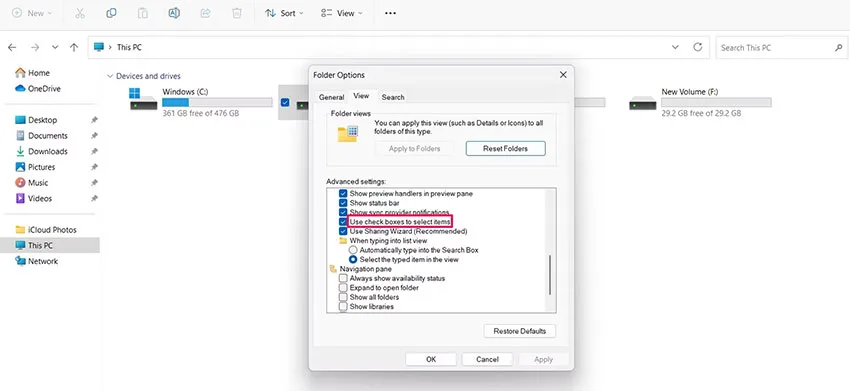850x391 pixels.
Task: Open OneDrive in navigation pane
Action: (38, 88)
